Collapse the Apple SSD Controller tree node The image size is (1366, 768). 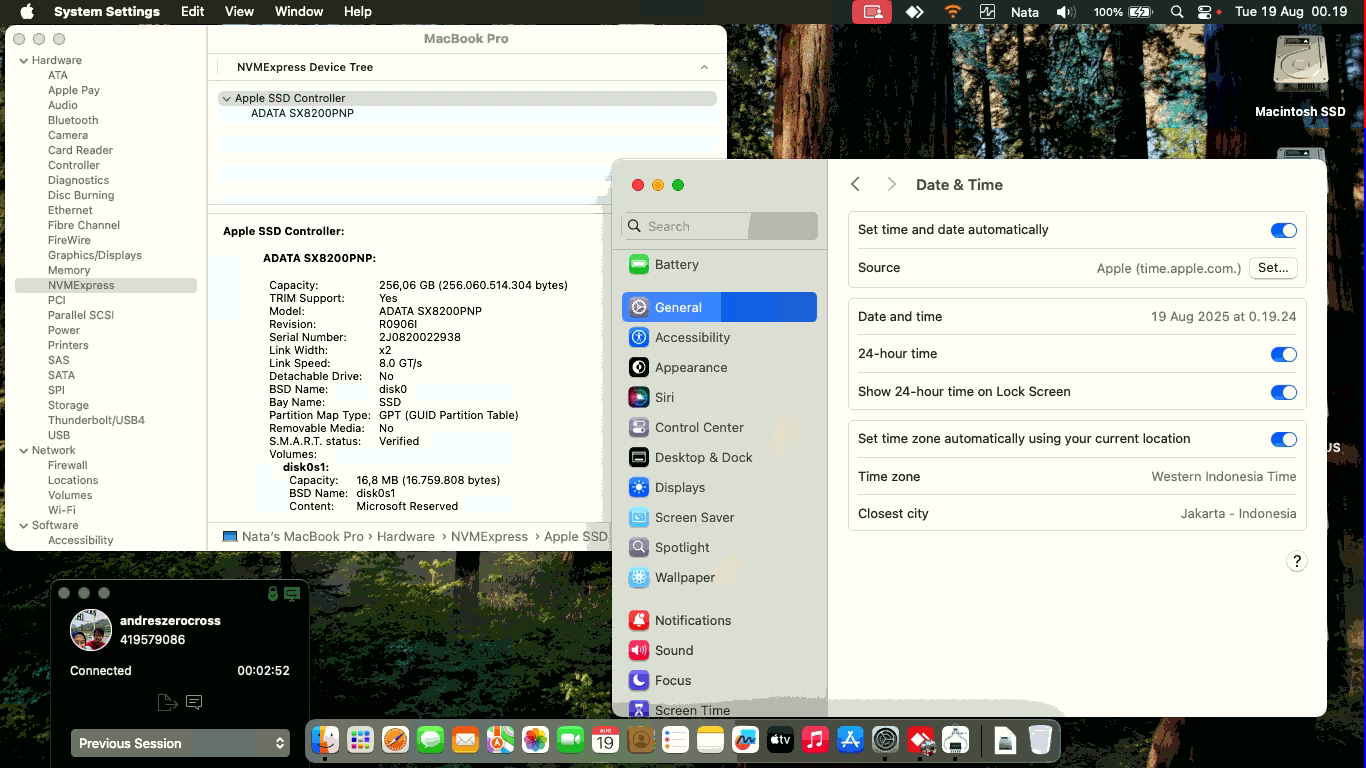coord(226,99)
